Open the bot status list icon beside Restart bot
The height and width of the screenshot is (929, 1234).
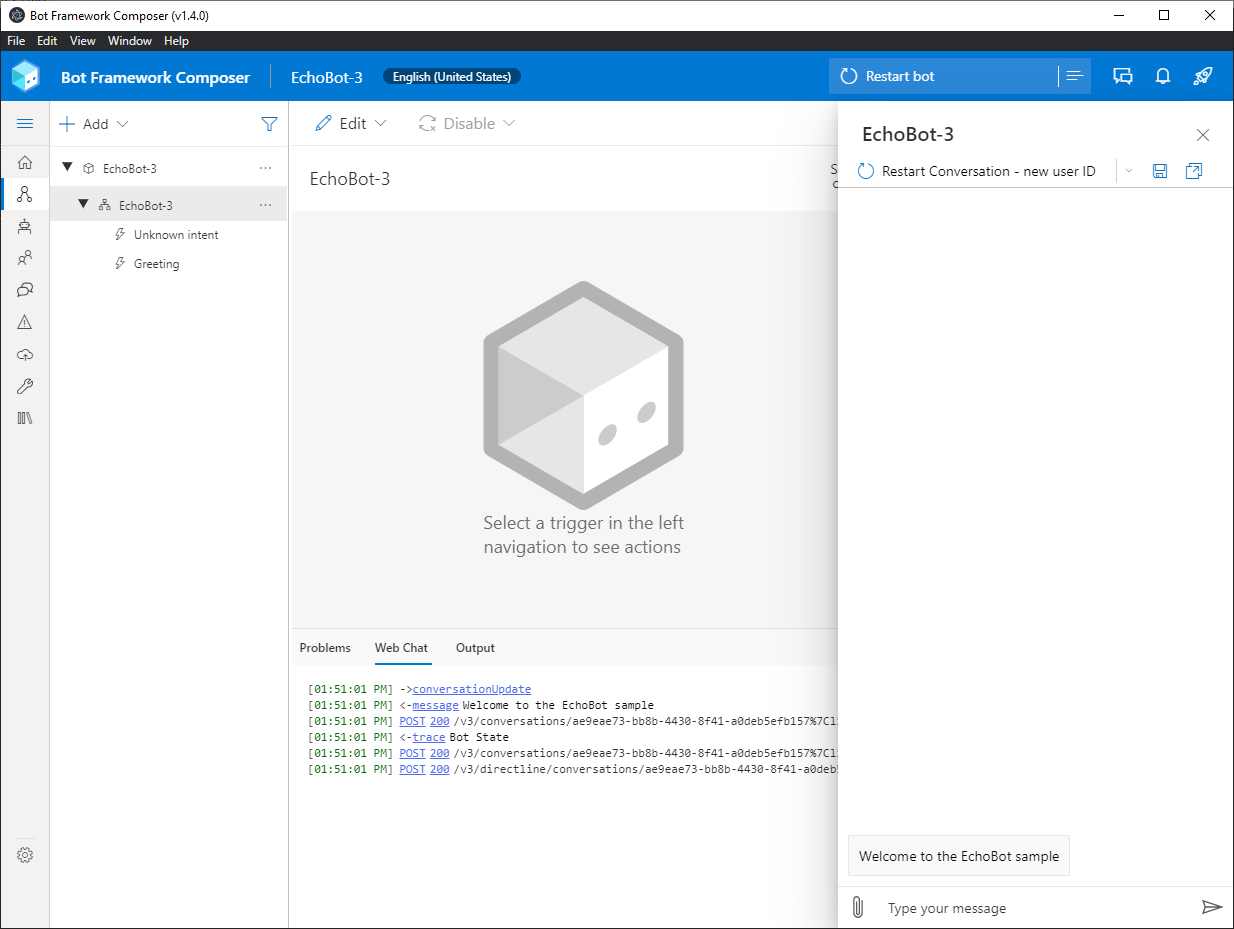pyautogui.click(x=1075, y=76)
